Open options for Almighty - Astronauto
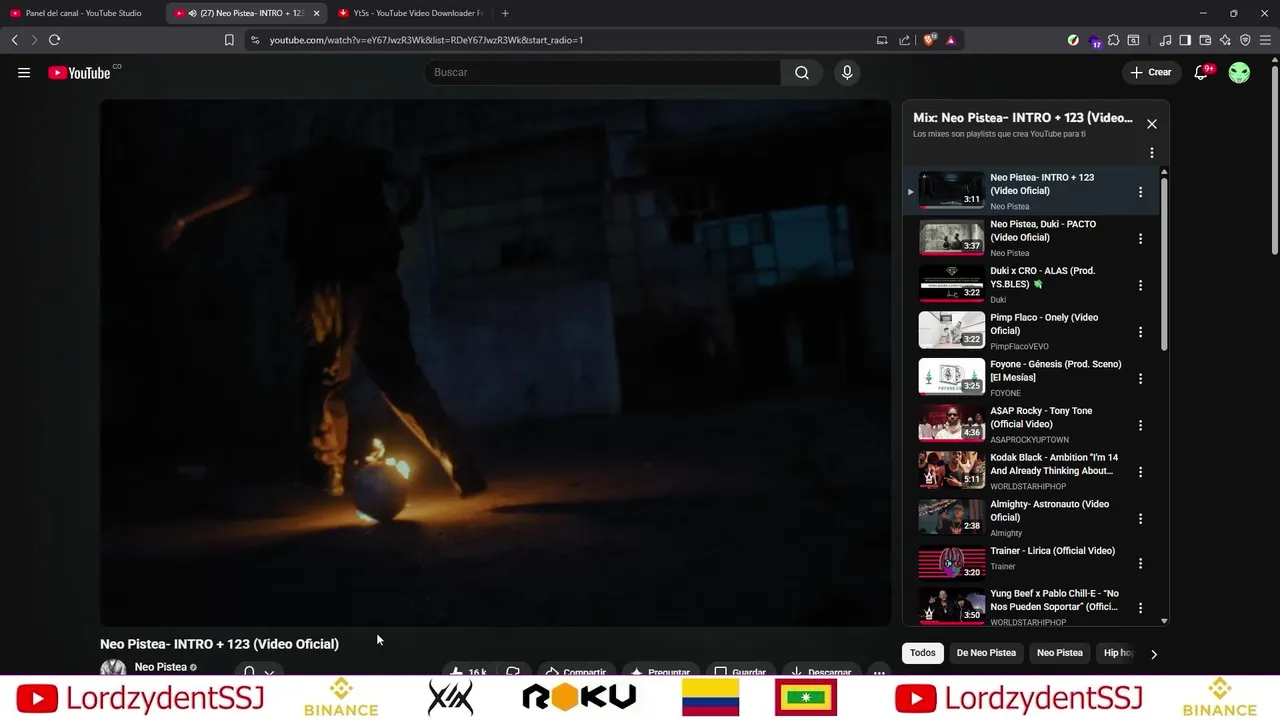Image resolution: width=1280 pixels, height=720 pixels. click(1140, 518)
